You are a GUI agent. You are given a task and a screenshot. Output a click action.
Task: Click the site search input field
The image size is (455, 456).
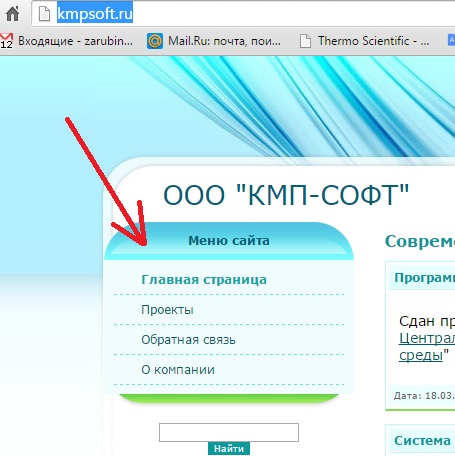pyautogui.click(x=229, y=432)
